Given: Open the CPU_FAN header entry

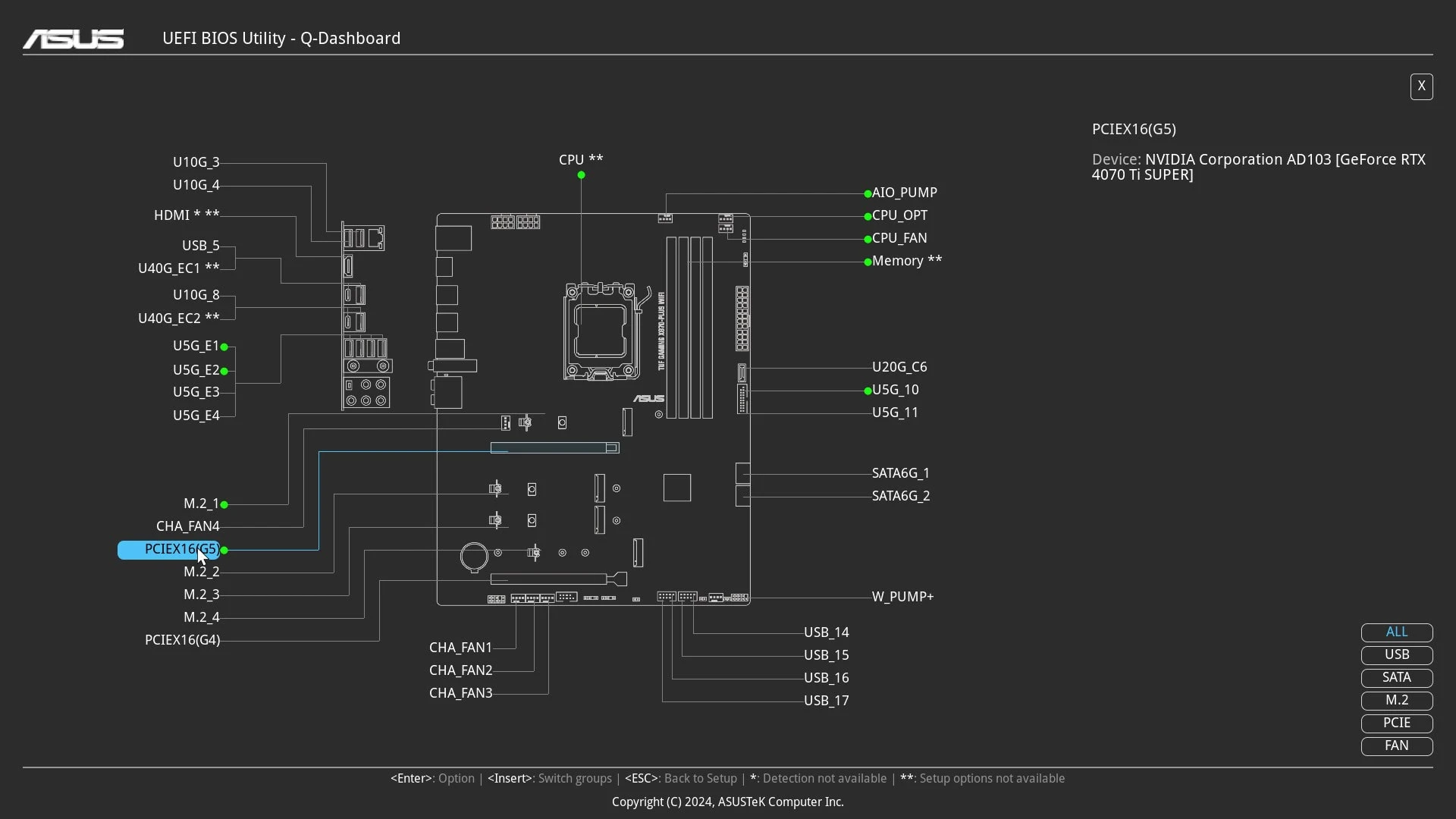Looking at the screenshot, I should (x=899, y=238).
